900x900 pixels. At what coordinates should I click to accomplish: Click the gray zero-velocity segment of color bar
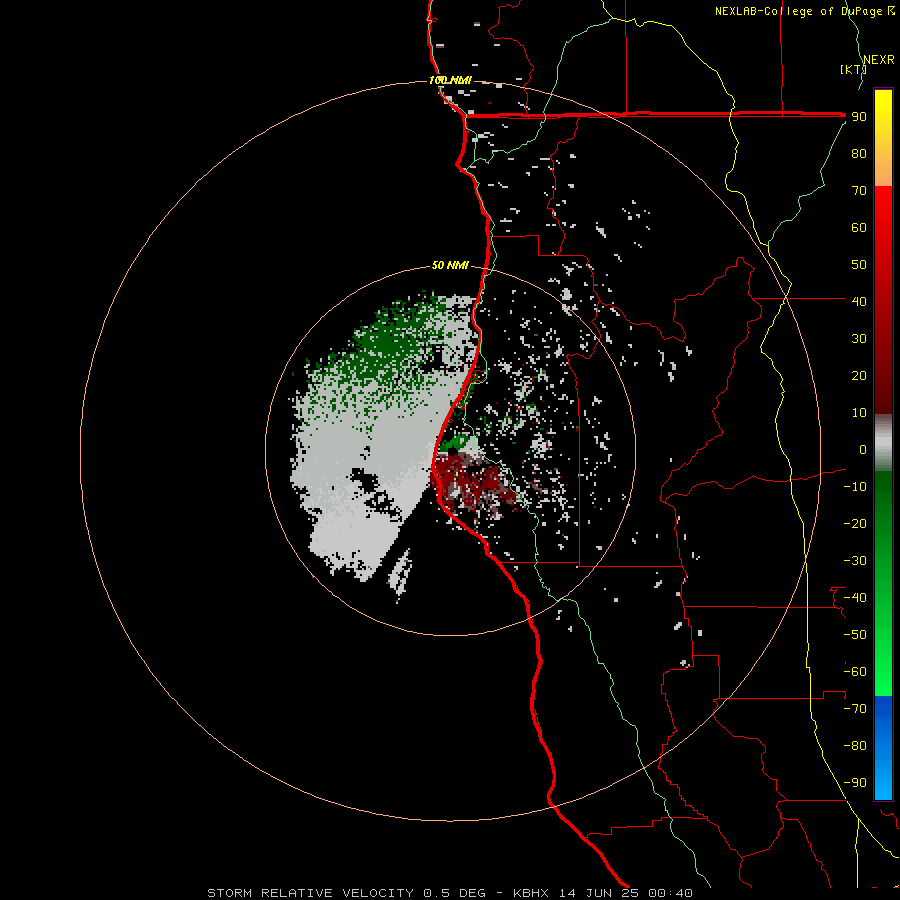pos(883,443)
